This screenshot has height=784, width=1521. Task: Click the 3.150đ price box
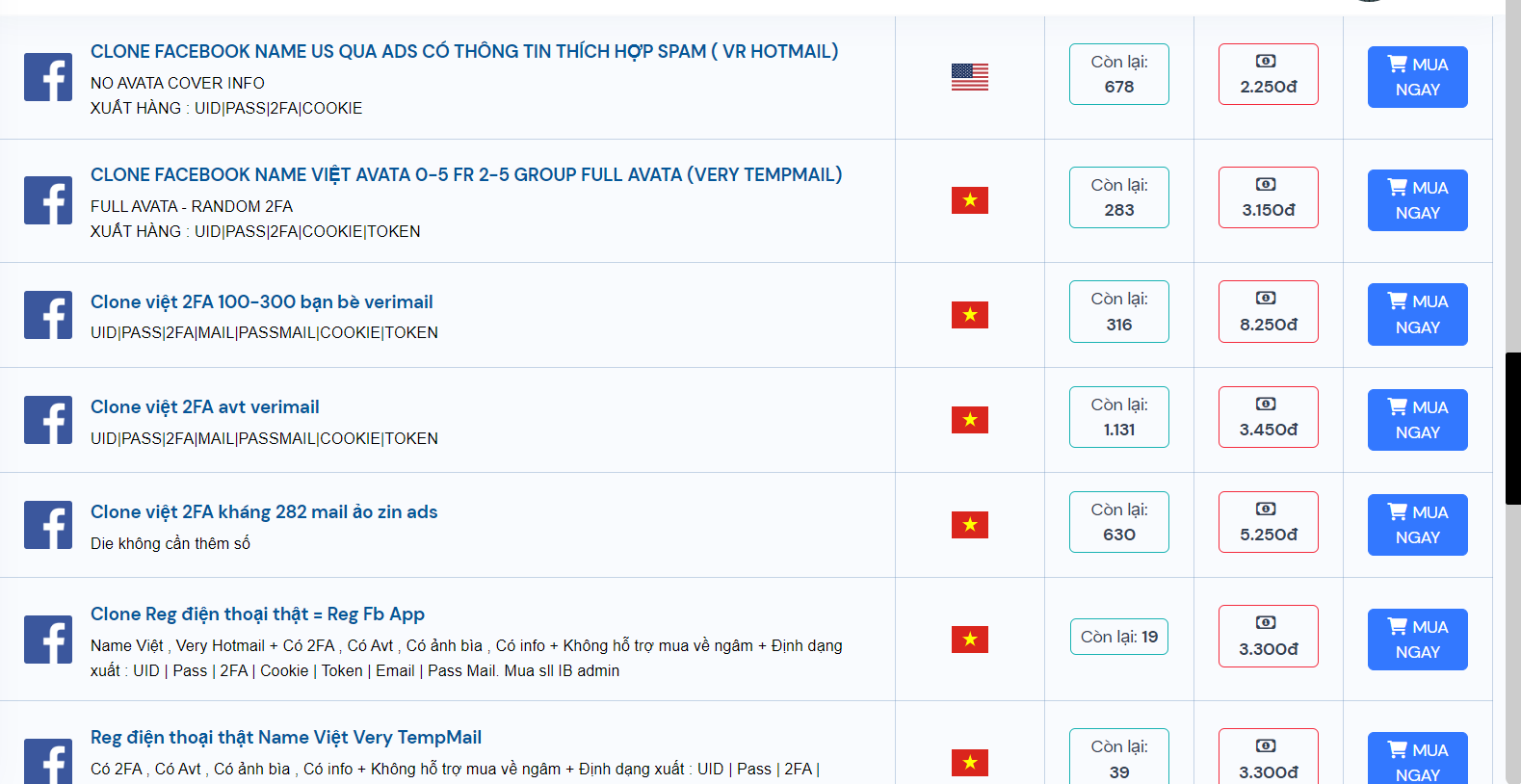click(x=1269, y=197)
